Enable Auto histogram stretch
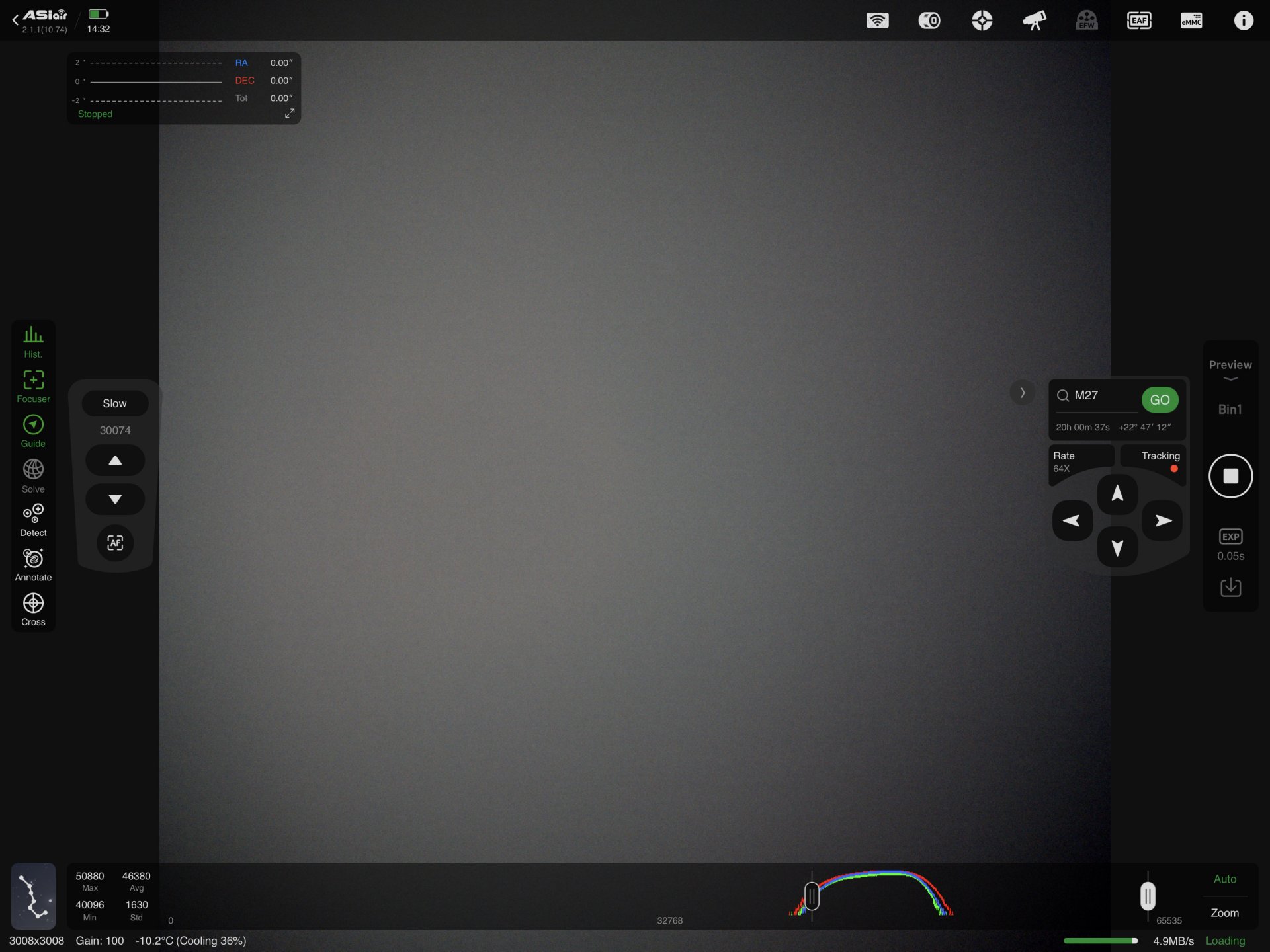Viewport: 1270px width, 952px height. click(x=1224, y=879)
